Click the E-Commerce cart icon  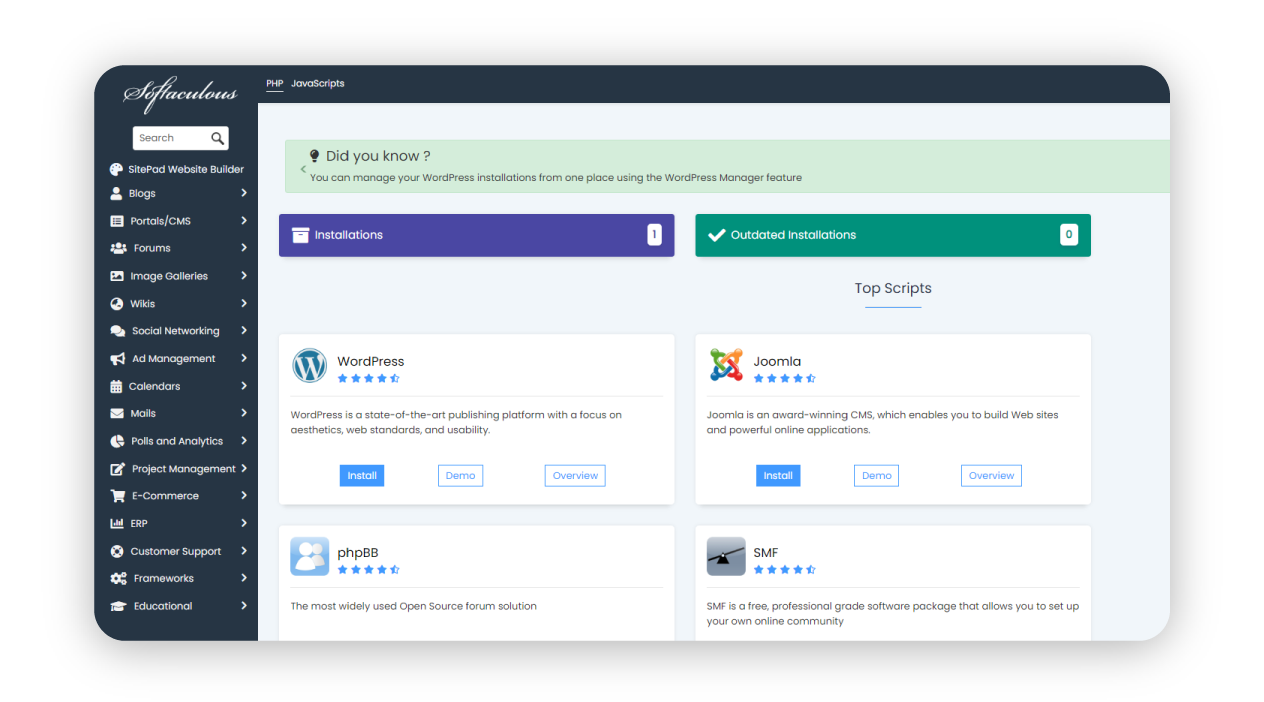pyautogui.click(x=117, y=496)
